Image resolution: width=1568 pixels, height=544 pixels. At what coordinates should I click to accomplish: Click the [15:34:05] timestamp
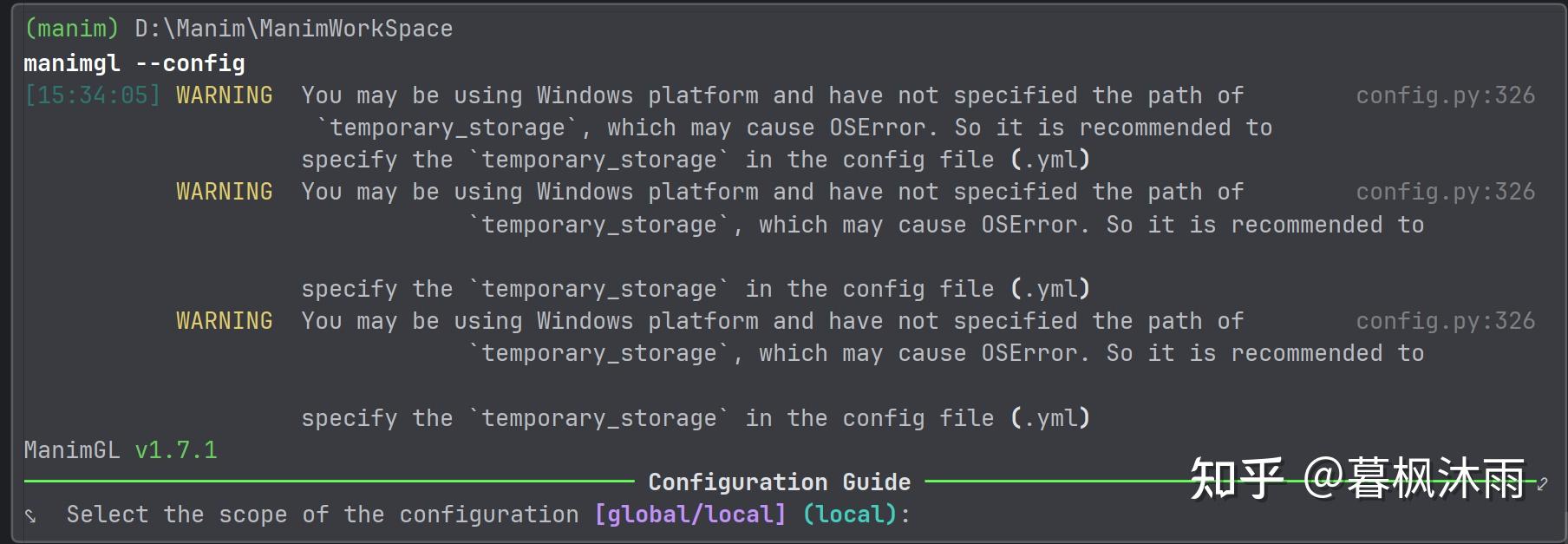[x=93, y=95]
